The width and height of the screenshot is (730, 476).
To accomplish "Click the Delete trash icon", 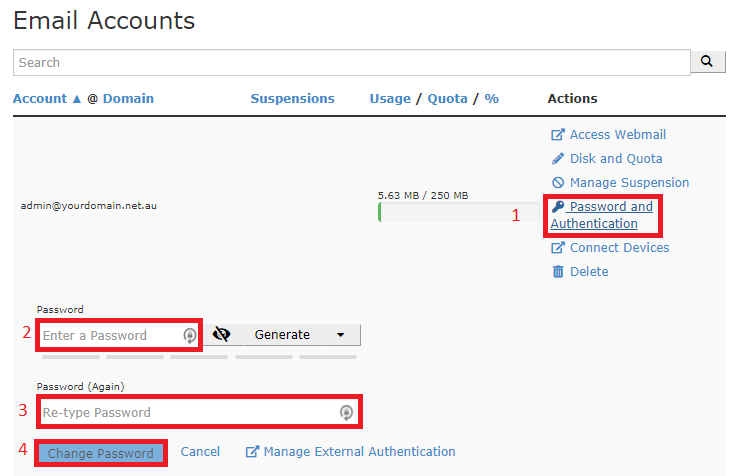I will point(558,272).
